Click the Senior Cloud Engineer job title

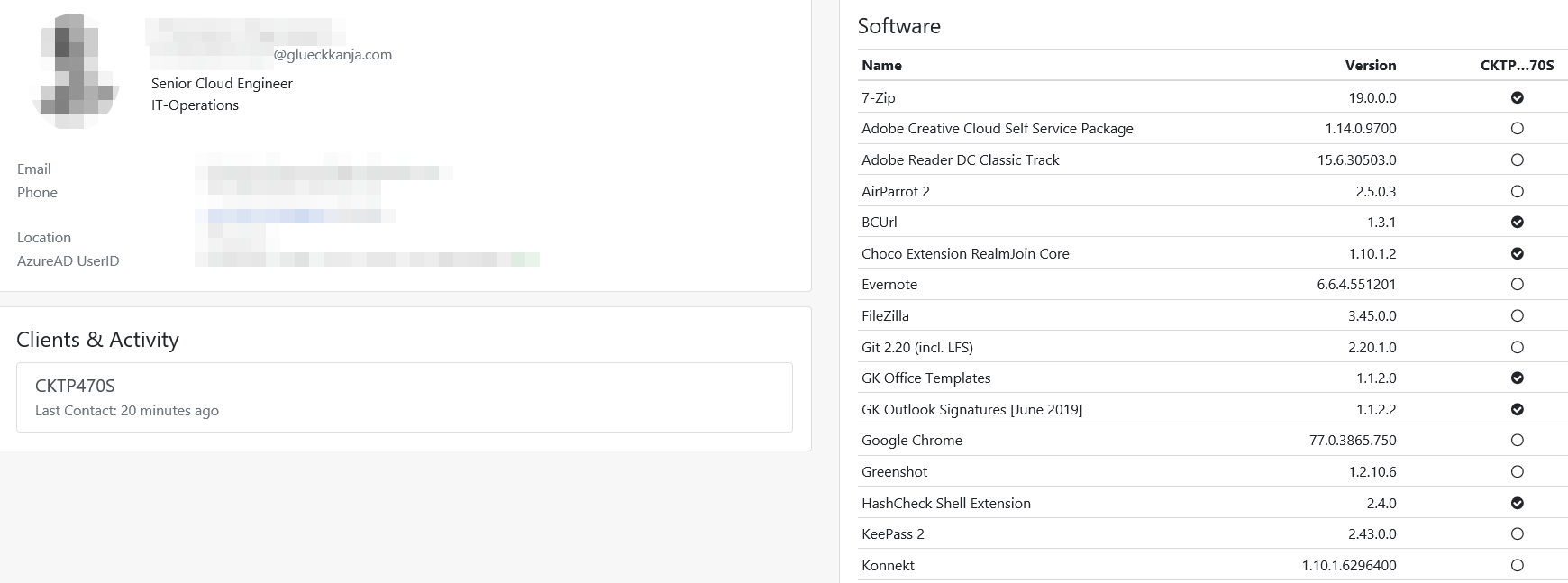tap(222, 83)
